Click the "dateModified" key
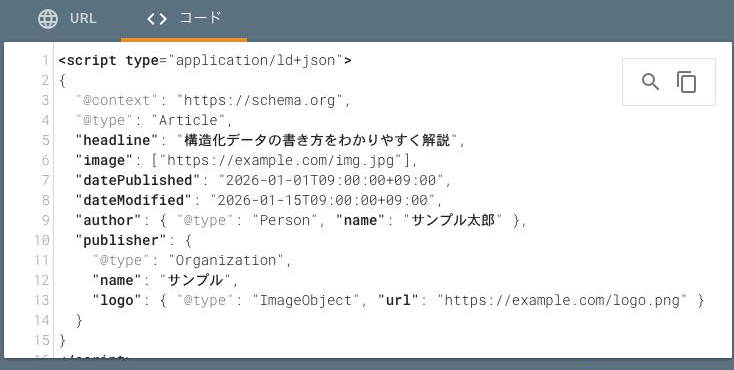The height and width of the screenshot is (370, 734). click(134, 200)
